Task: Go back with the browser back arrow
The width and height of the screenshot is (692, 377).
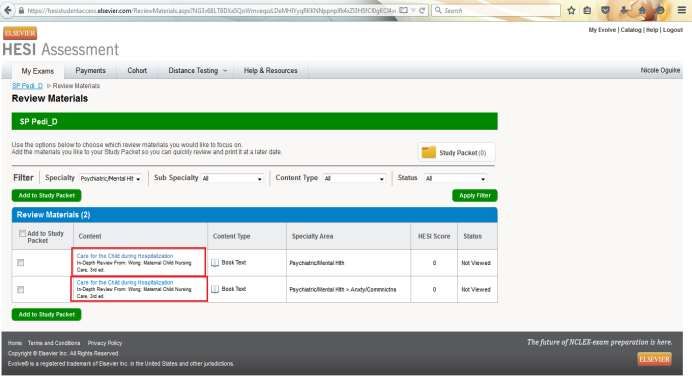Action: pos(8,10)
